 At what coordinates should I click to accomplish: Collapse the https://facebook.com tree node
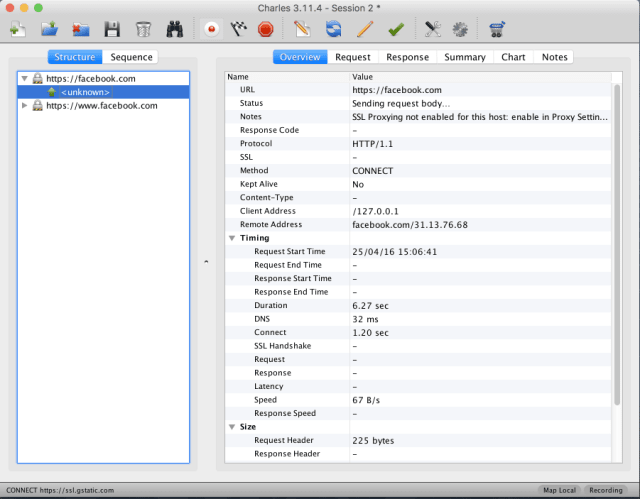pos(24,78)
